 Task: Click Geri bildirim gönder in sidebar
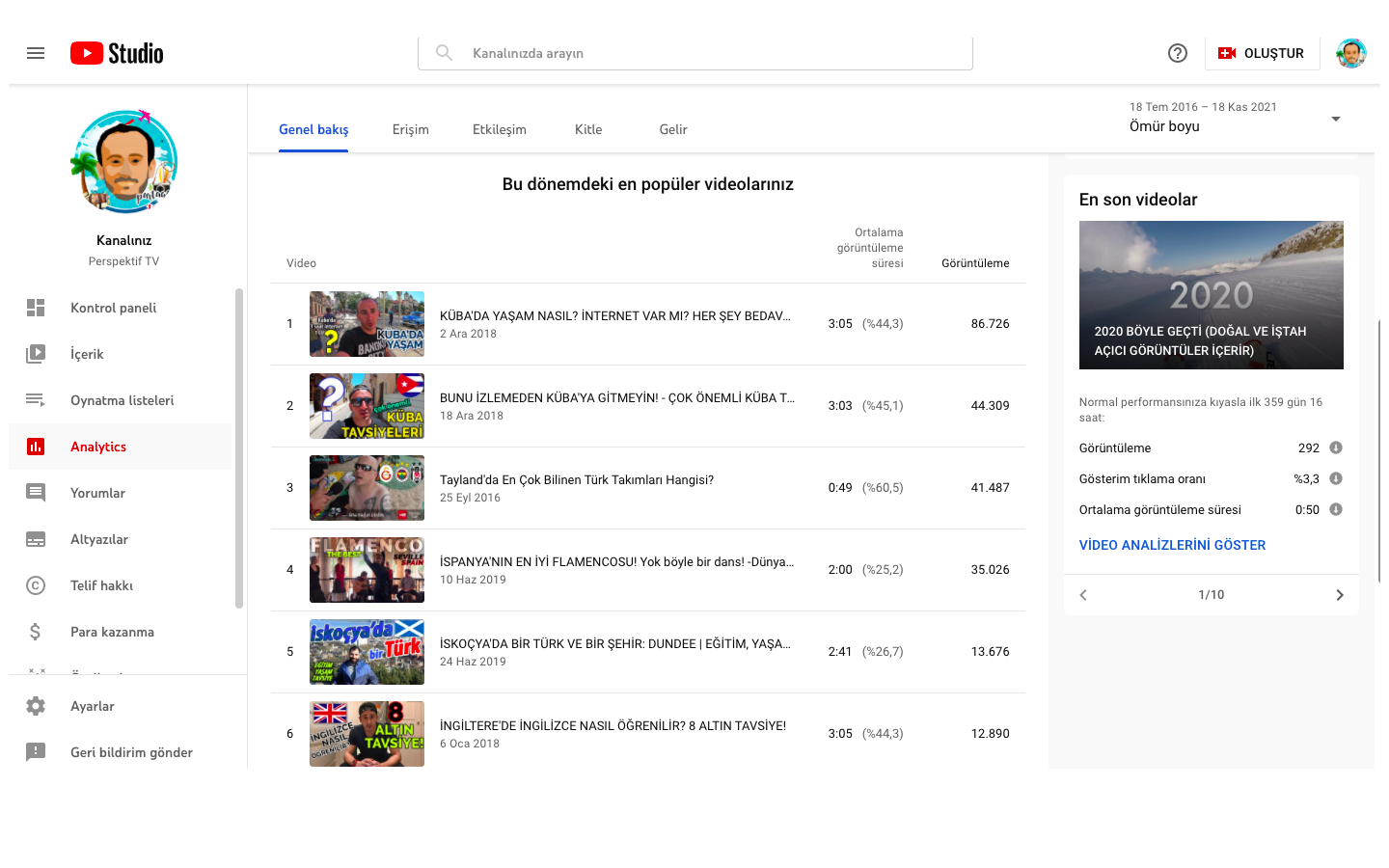click(127, 752)
